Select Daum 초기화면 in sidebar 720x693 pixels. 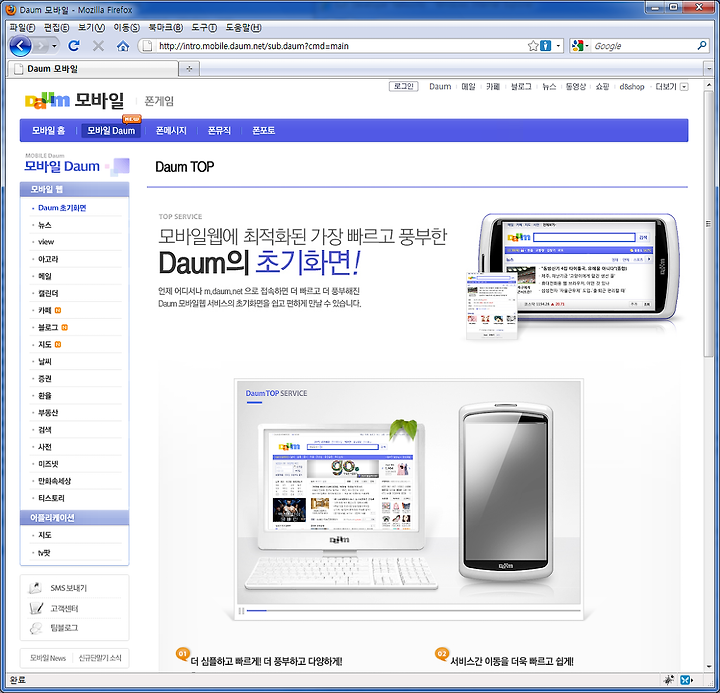click(62, 208)
